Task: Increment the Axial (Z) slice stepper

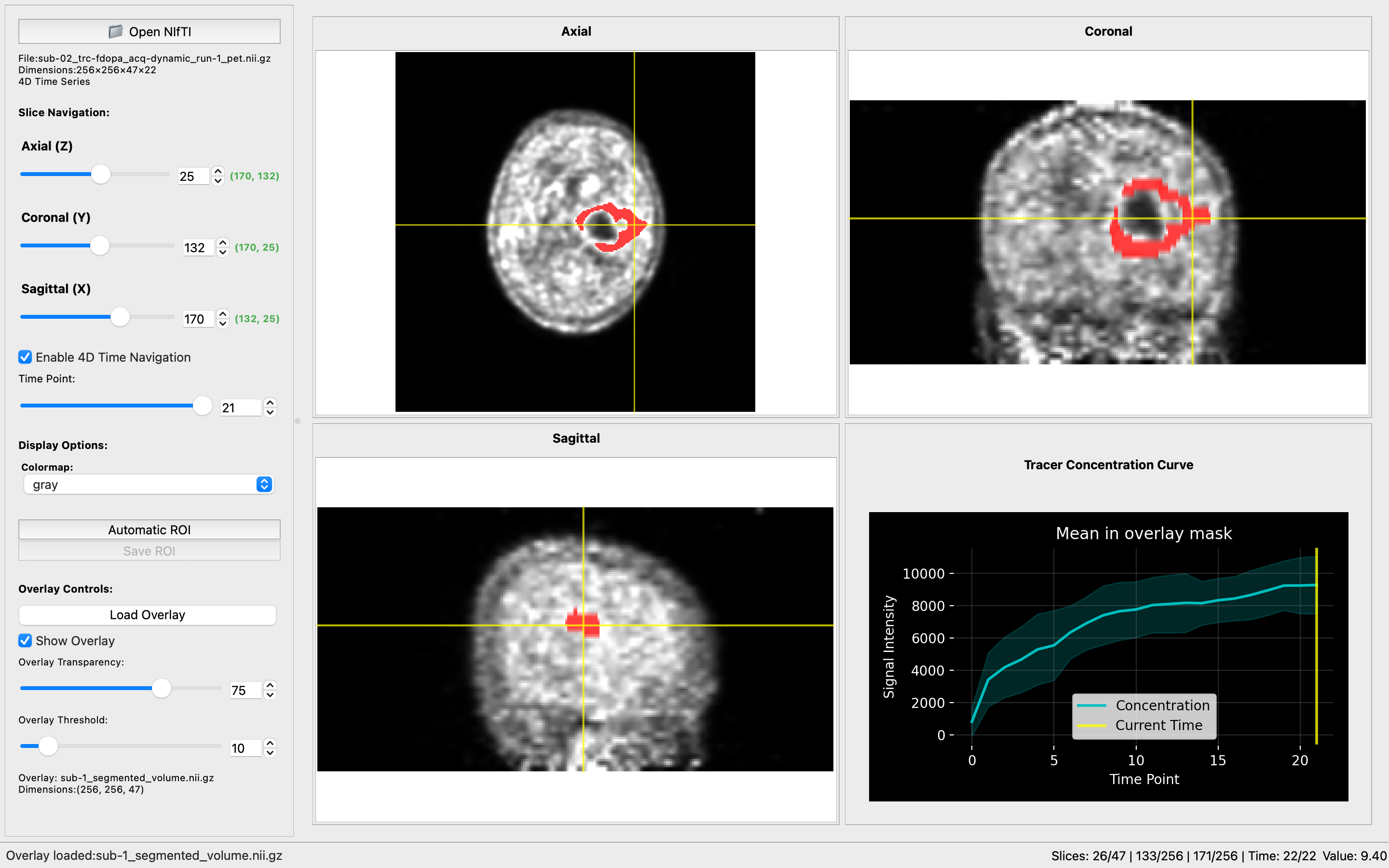Action: pos(218,171)
